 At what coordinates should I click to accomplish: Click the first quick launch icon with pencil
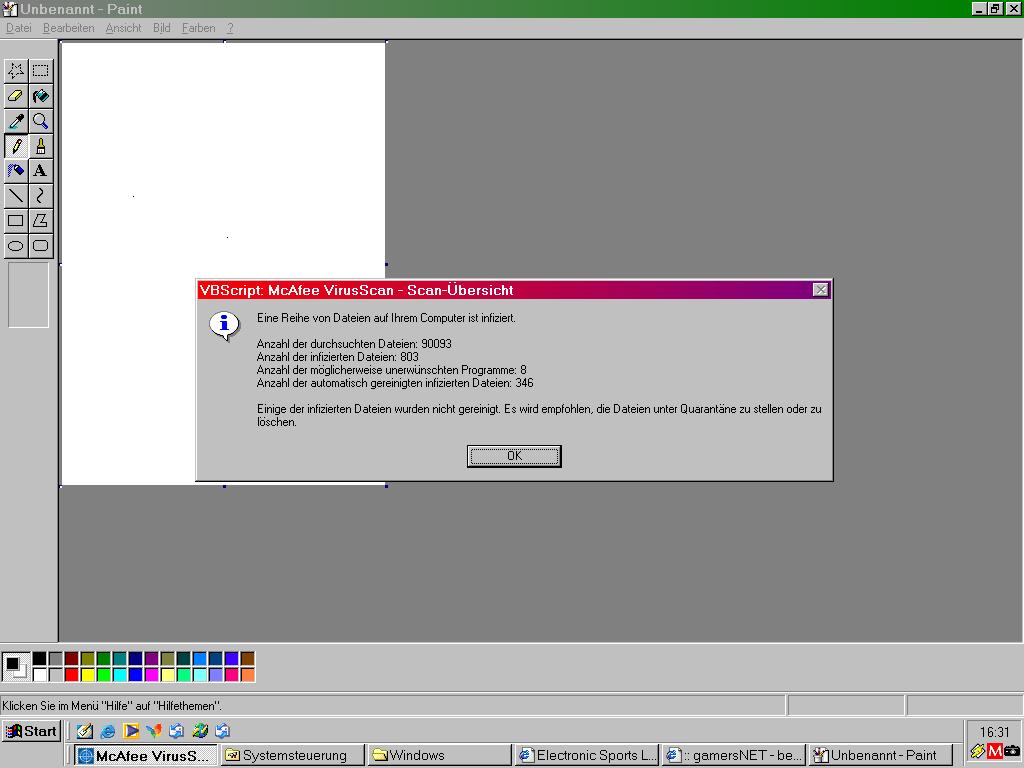84,731
